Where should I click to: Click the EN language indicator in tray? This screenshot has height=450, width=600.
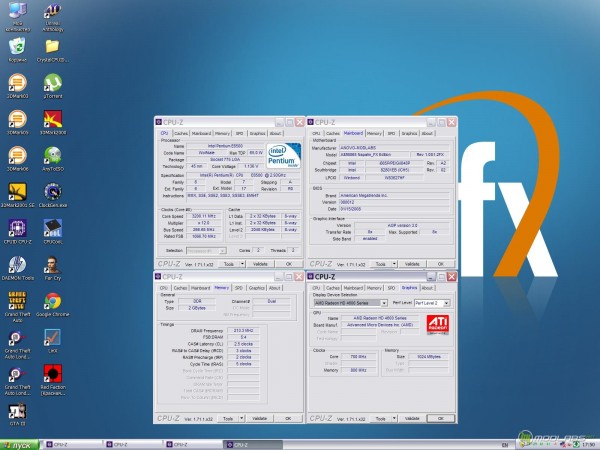(505, 445)
